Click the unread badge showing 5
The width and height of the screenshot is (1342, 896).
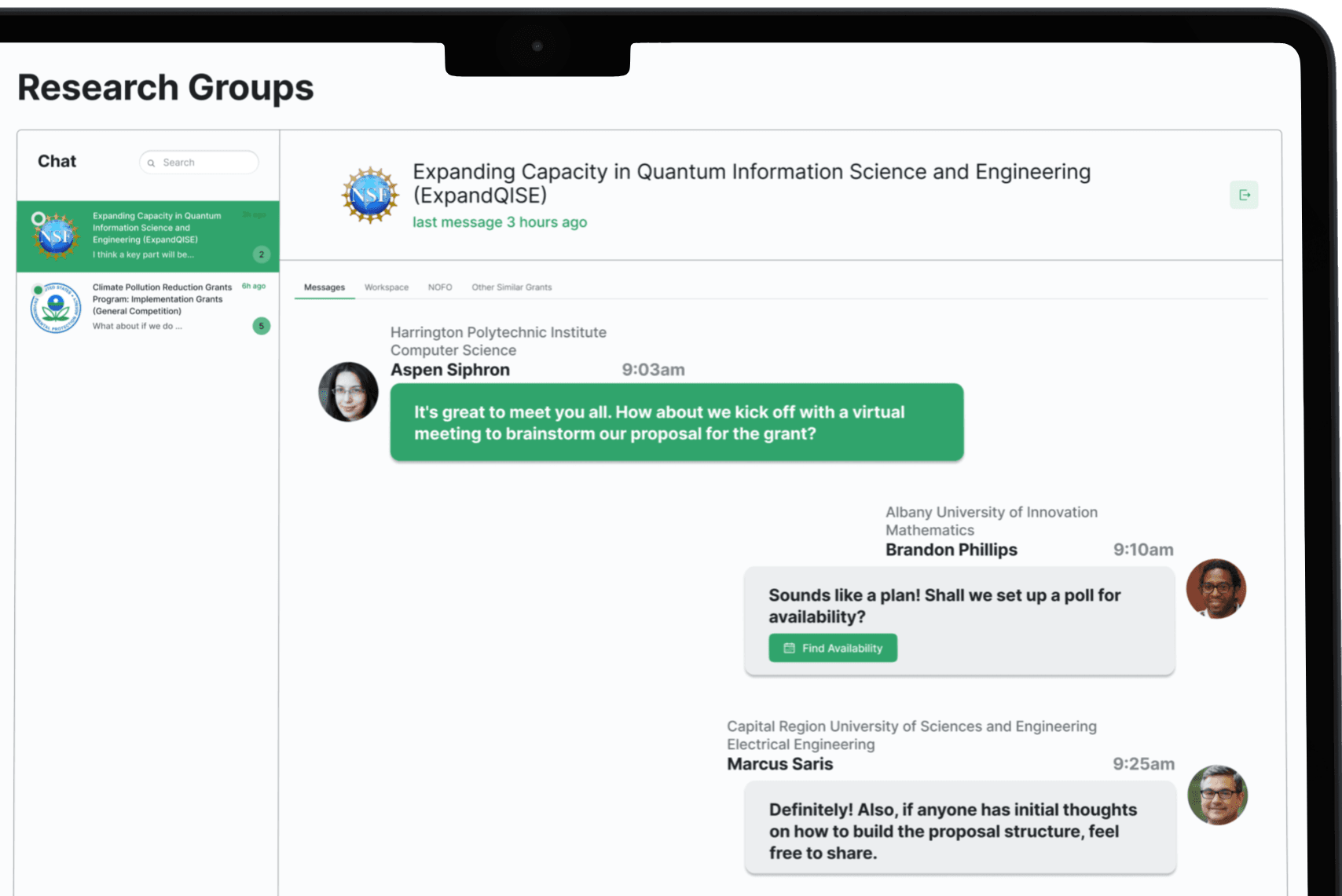click(x=262, y=326)
